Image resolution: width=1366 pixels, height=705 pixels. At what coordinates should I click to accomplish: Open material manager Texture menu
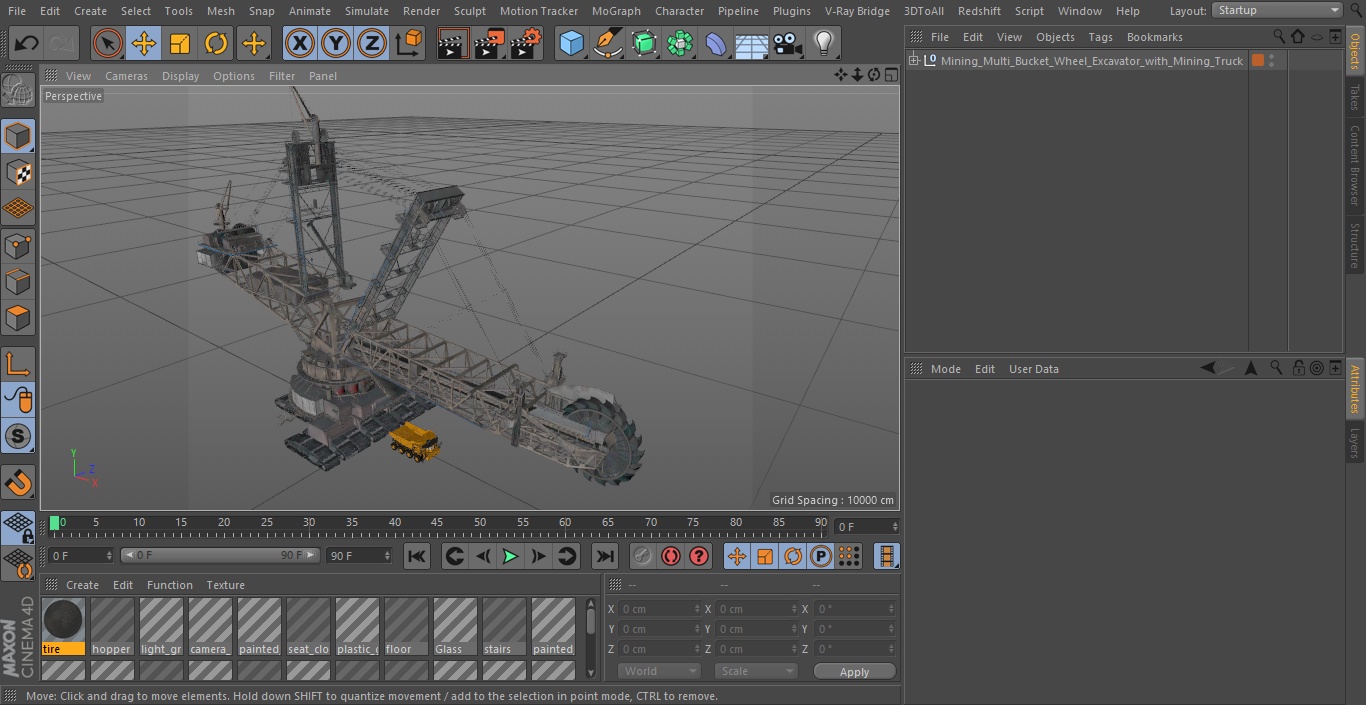click(225, 585)
